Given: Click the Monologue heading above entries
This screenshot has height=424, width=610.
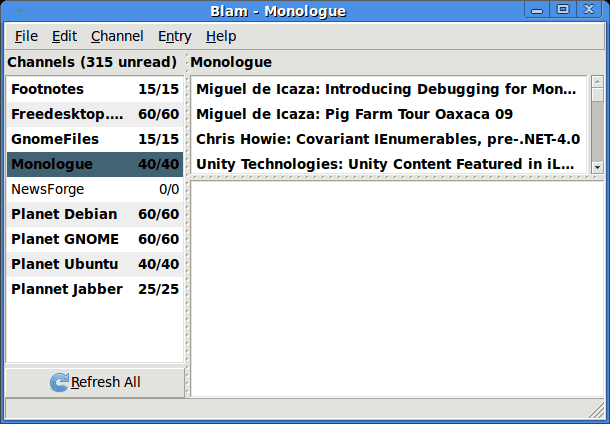Looking at the screenshot, I should coord(231,62).
